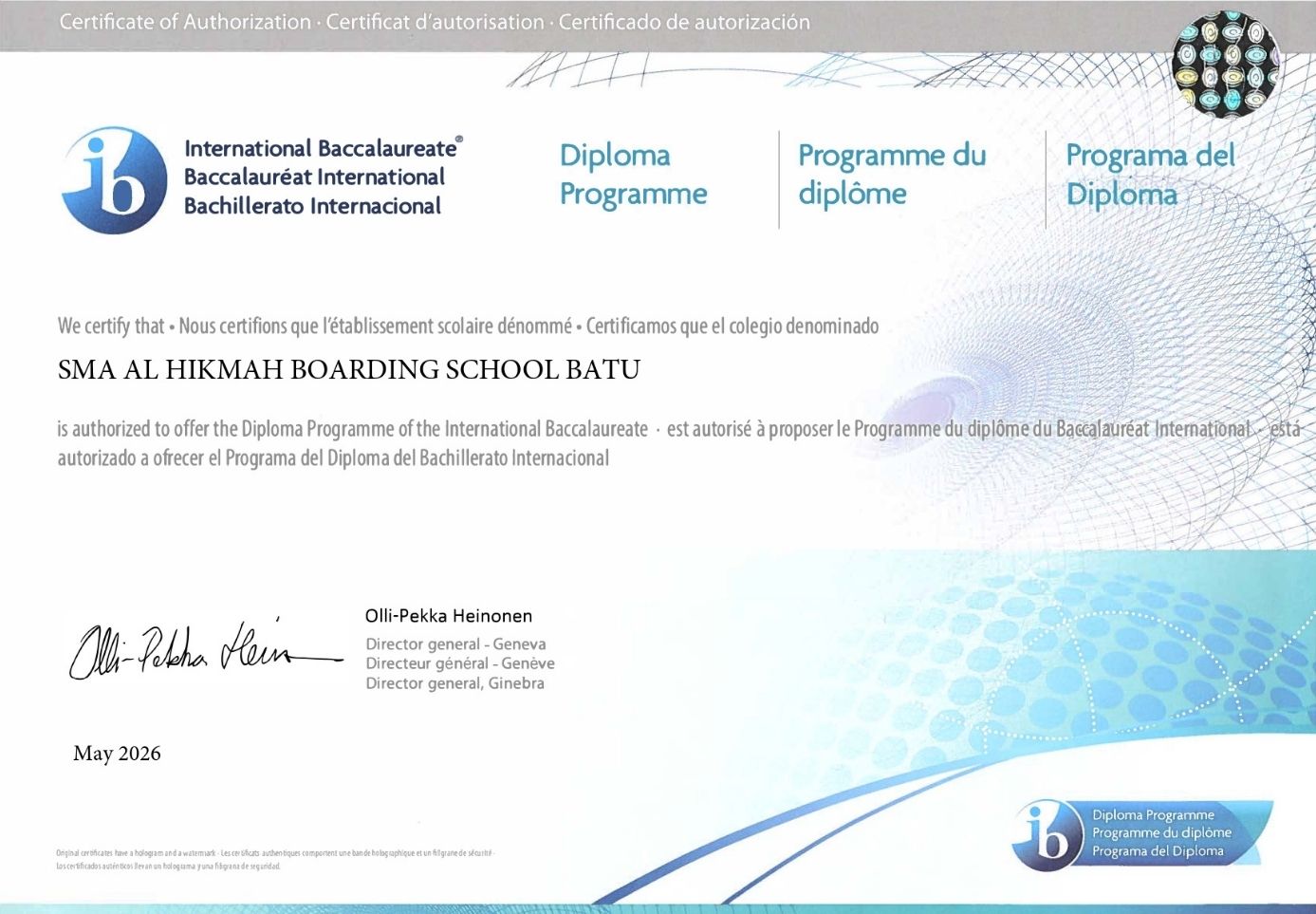Select the header text 'Certificate of Authorization'

(x=185, y=22)
